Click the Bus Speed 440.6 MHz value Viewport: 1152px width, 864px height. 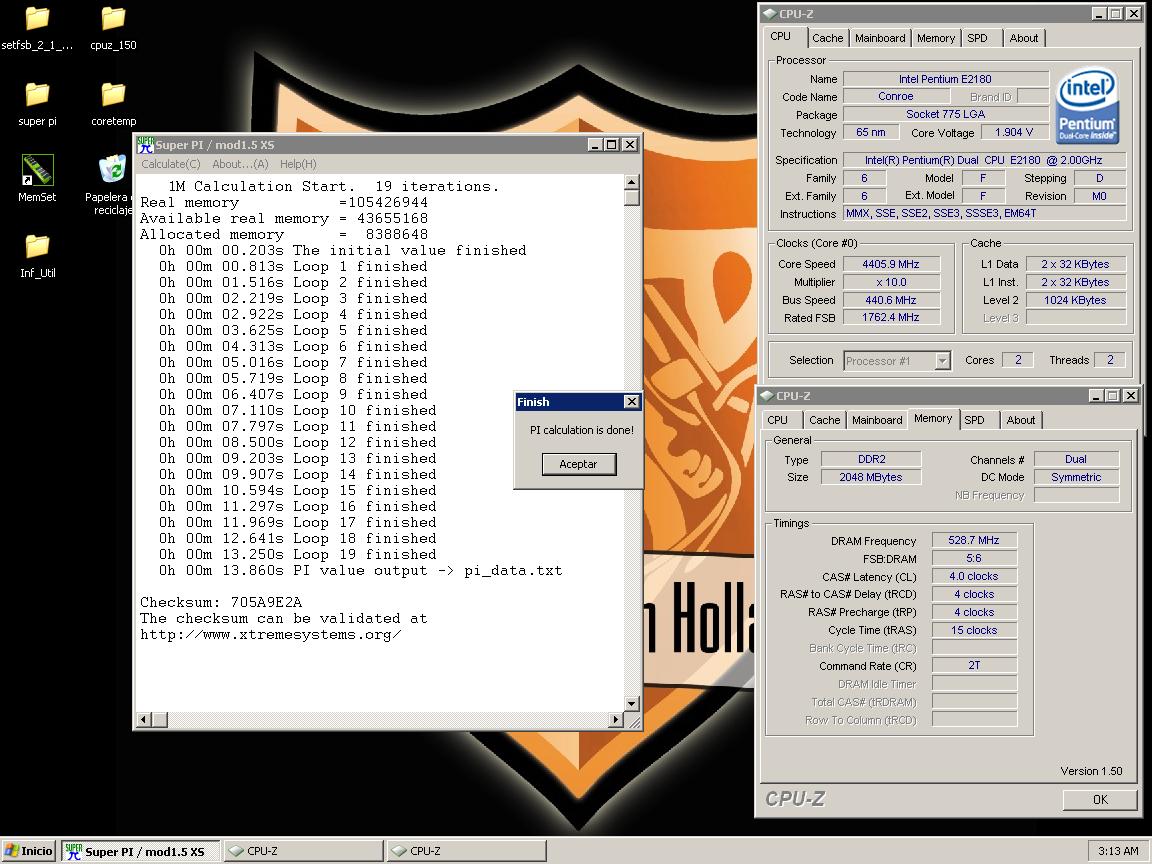coord(891,300)
